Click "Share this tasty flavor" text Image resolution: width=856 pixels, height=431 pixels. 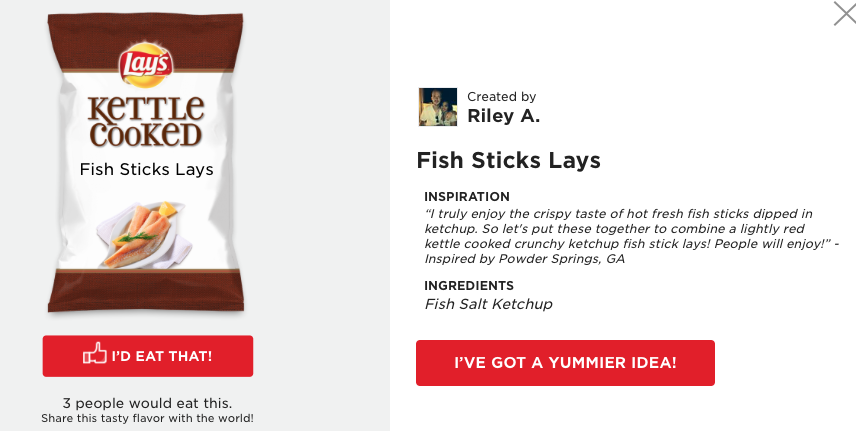click(x=147, y=418)
